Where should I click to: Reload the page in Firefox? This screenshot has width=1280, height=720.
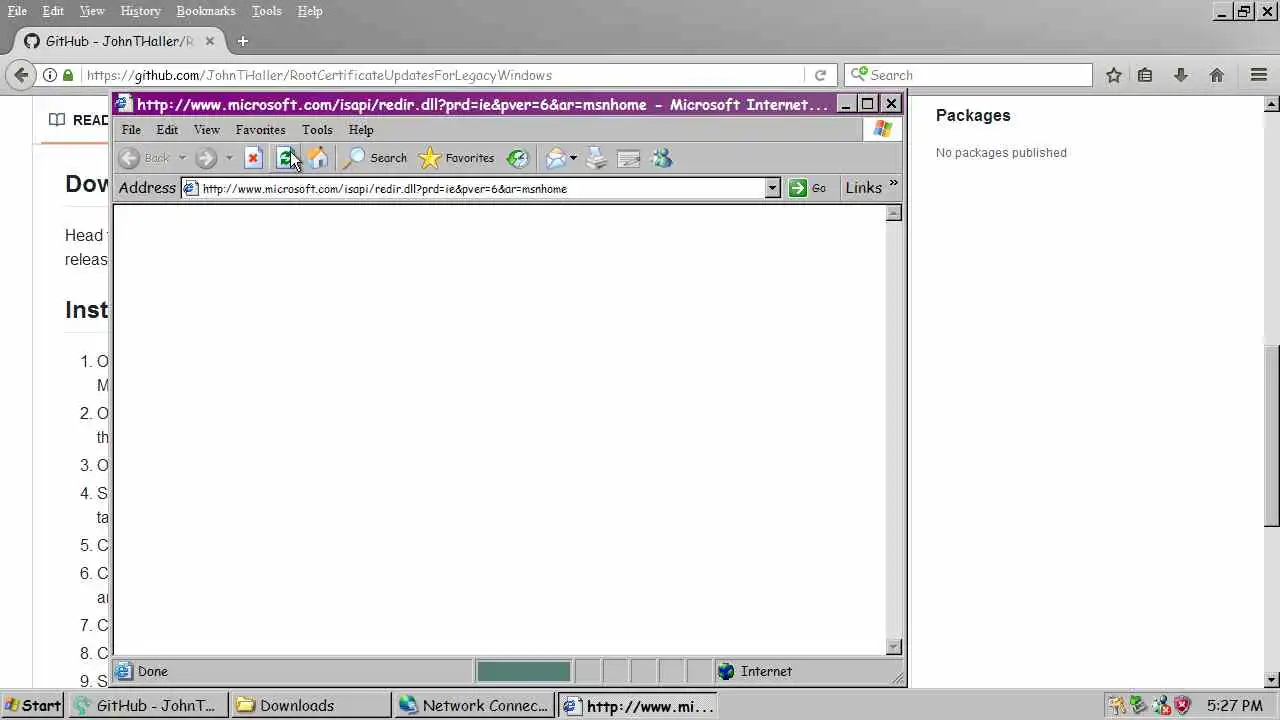pyautogui.click(x=820, y=75)
